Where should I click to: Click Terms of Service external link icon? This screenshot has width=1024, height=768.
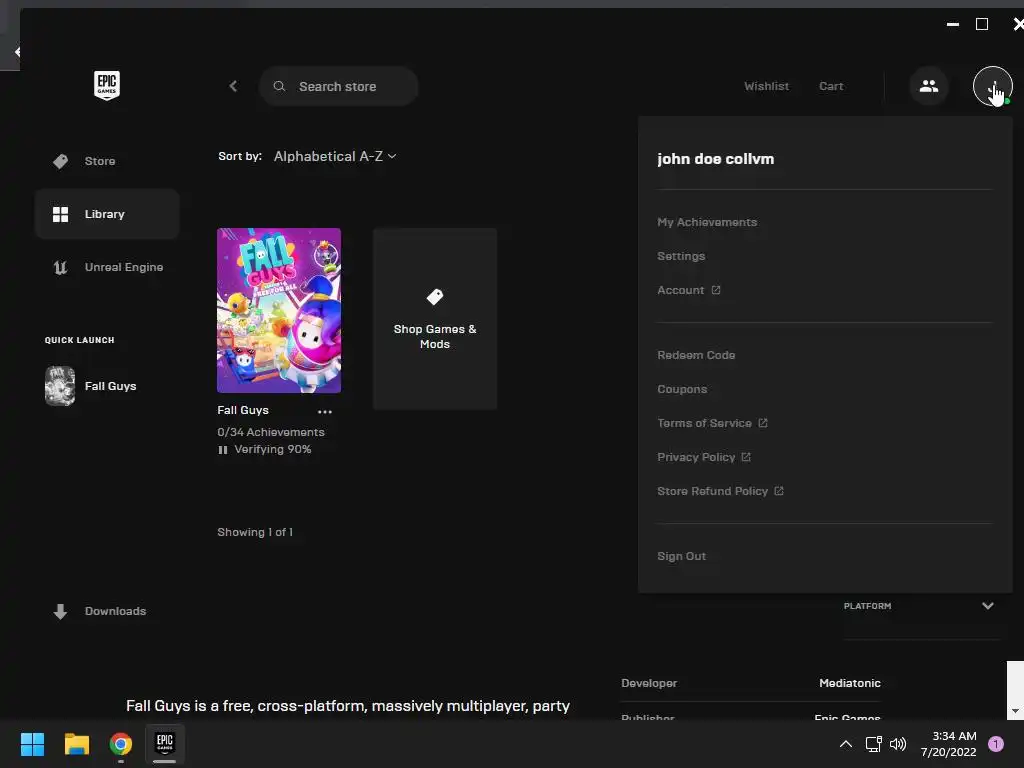[x=763, y=423]
